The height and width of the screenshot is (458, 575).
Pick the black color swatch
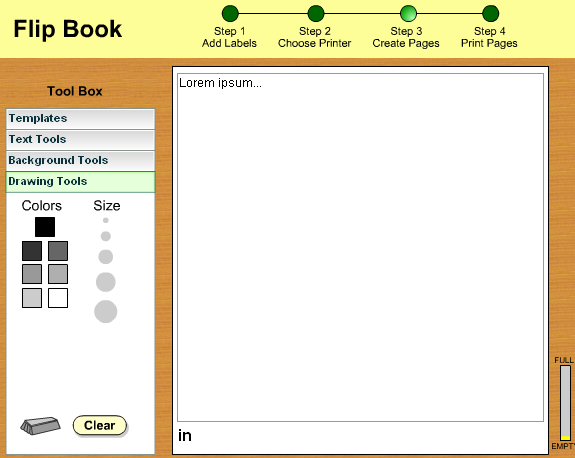point(45,227)
